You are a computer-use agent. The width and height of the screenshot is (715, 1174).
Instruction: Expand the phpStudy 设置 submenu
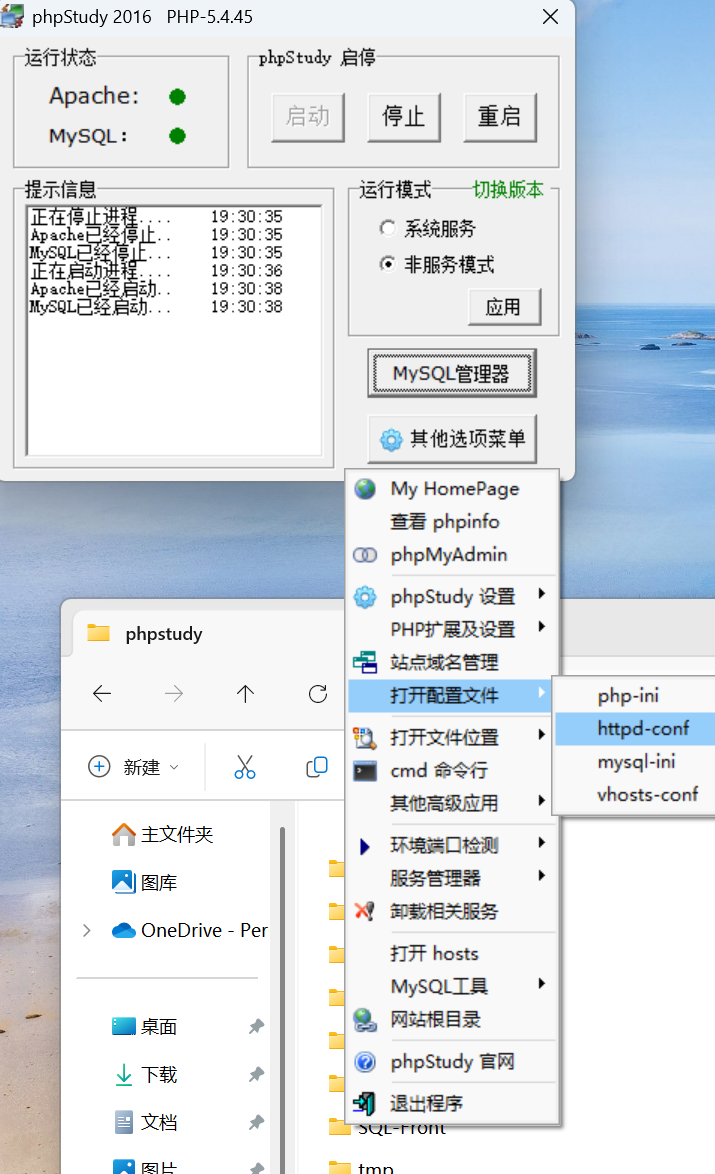541,594
